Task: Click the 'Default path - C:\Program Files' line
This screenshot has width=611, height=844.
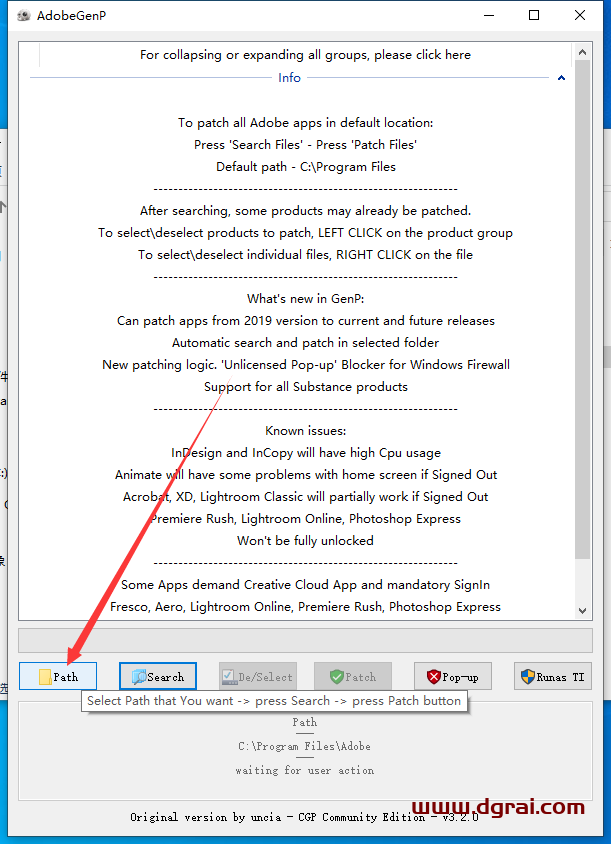Action: 306,167
